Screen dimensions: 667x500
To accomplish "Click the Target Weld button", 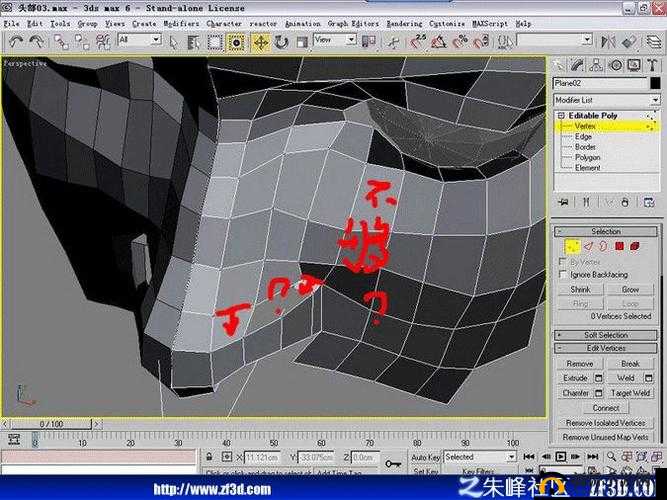I will point(630,393).
